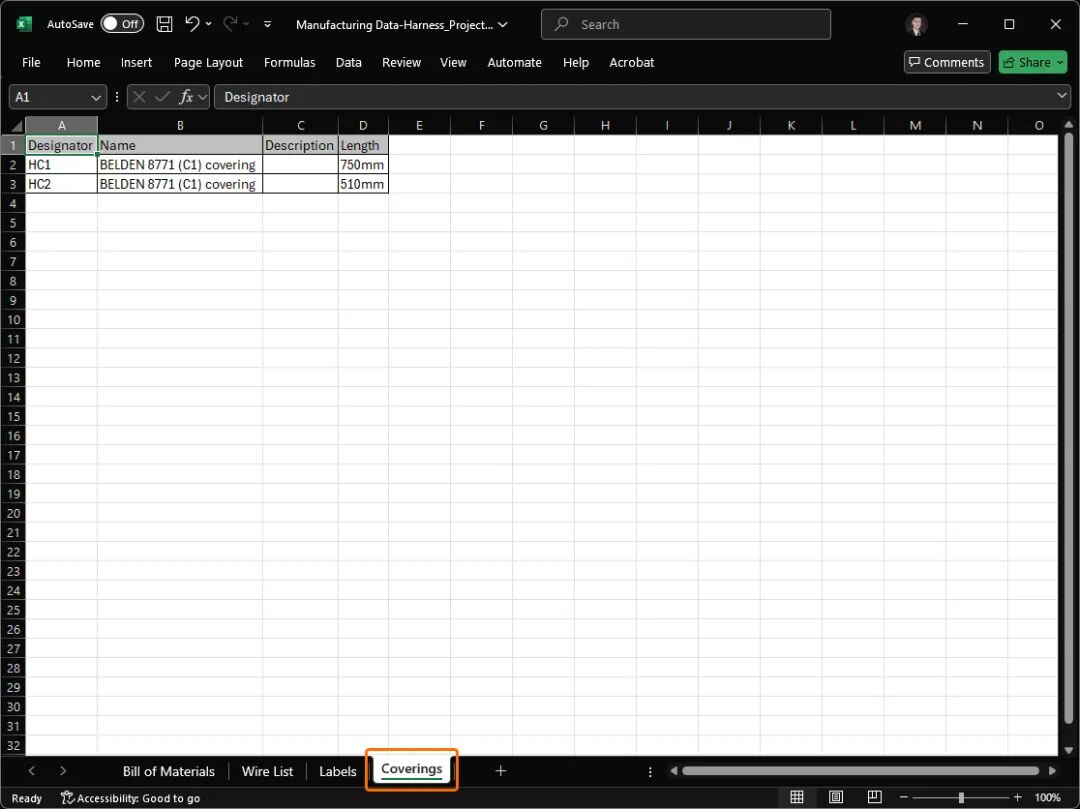This screenshot has width=1080, height=809.
Task: Click the zoom level slider
Action: pyautogui.click(x=960, y=797)
